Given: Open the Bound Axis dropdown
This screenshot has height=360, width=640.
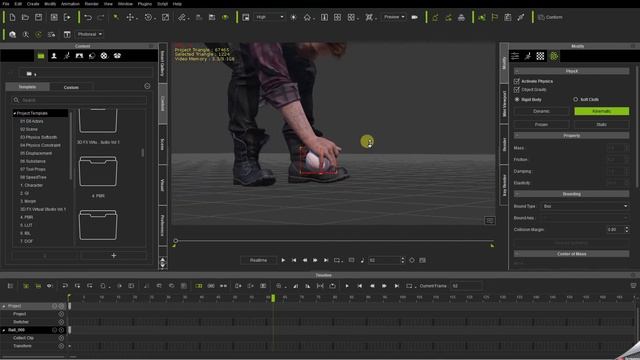Looking at the screenshot, I should tap(585, 218).
